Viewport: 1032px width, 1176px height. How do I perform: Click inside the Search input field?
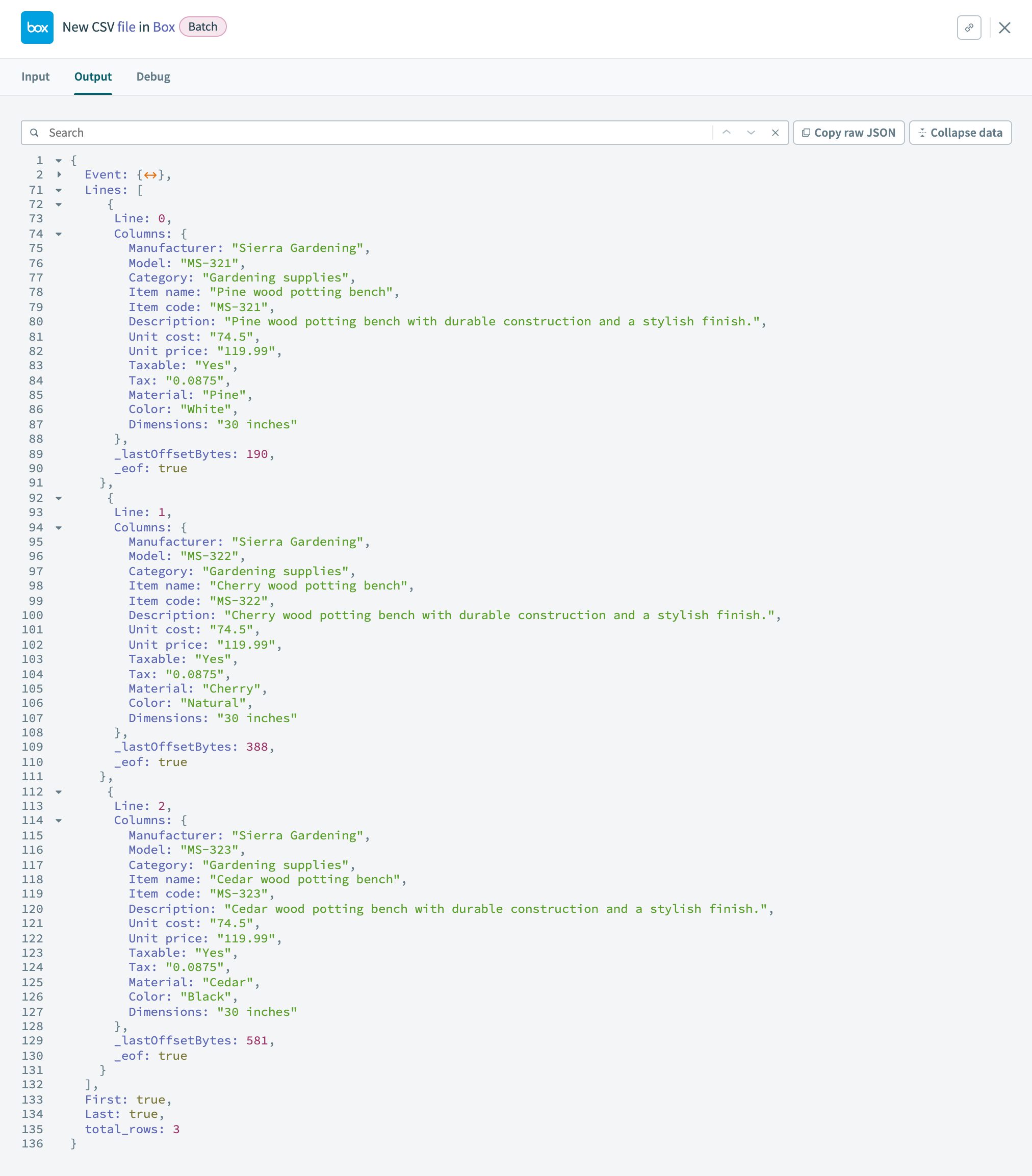click(x=230, y=132)
